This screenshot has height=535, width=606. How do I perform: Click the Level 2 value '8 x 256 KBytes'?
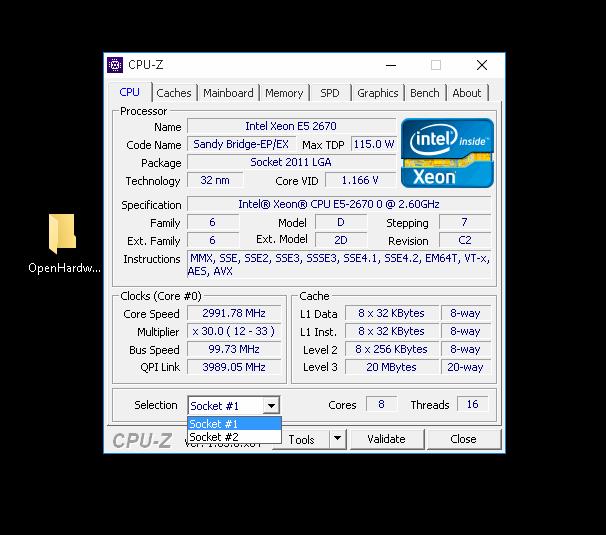392,349
